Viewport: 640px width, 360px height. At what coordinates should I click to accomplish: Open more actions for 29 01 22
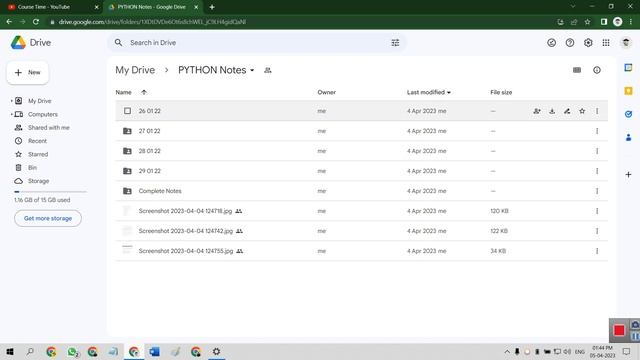coord(597,171)
